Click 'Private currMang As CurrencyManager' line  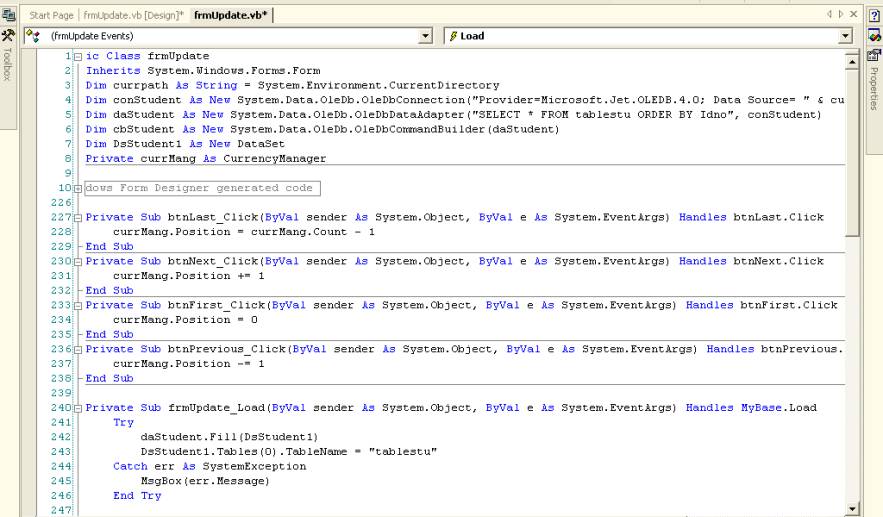[x=206, y=159]
